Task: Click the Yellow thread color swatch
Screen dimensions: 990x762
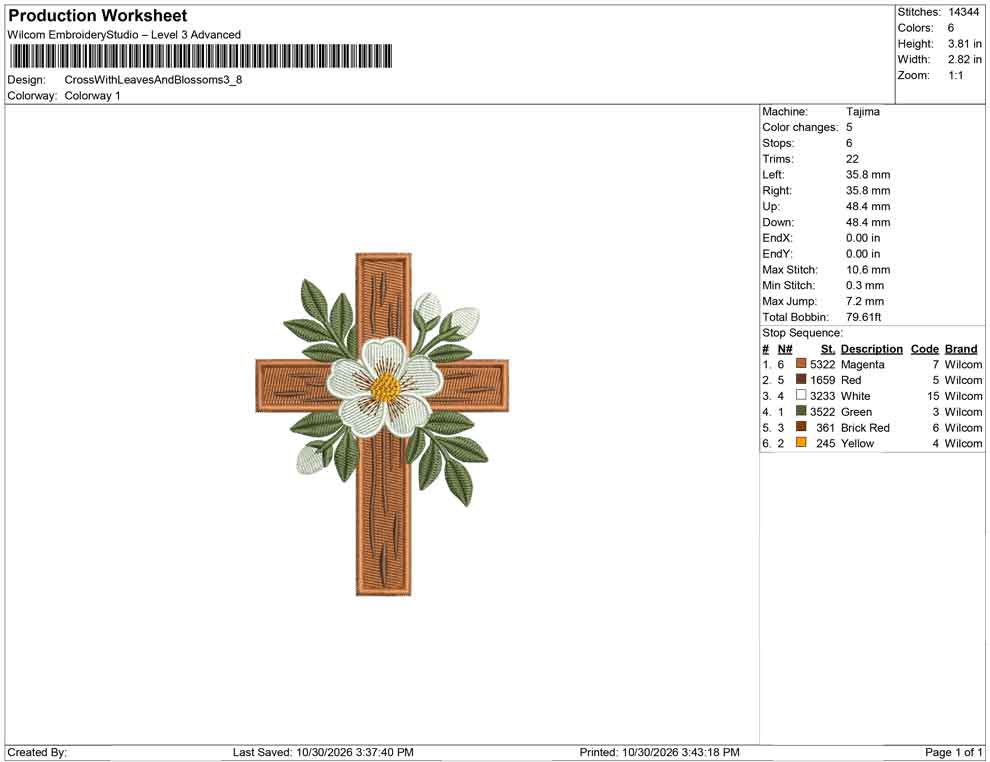Action: coord(801,443)
